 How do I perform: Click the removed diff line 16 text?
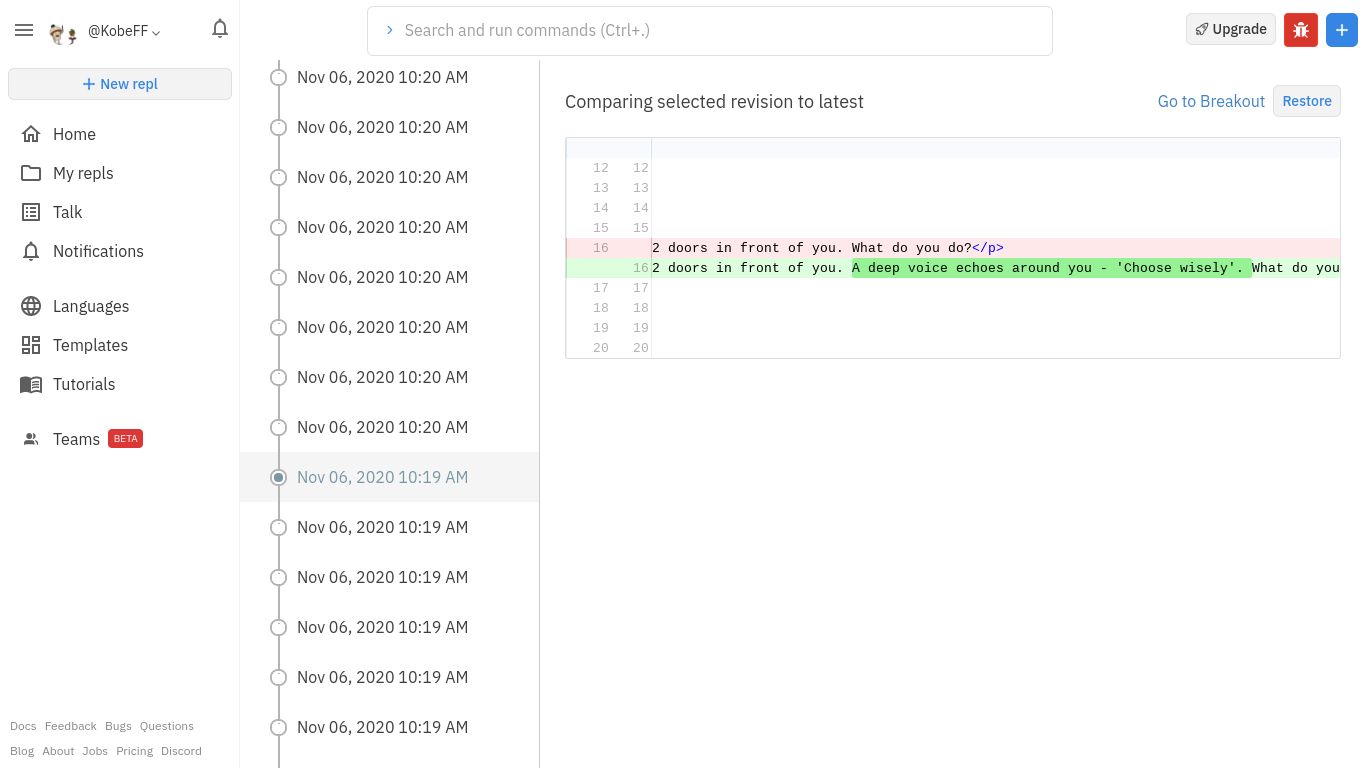(x=828, y=248)
